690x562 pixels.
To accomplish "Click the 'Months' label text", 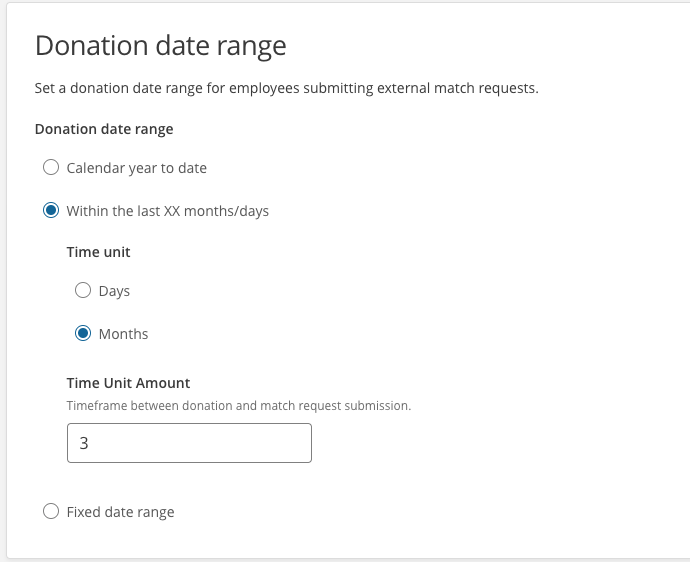I will pyautogui.click(x=124, y=334).
